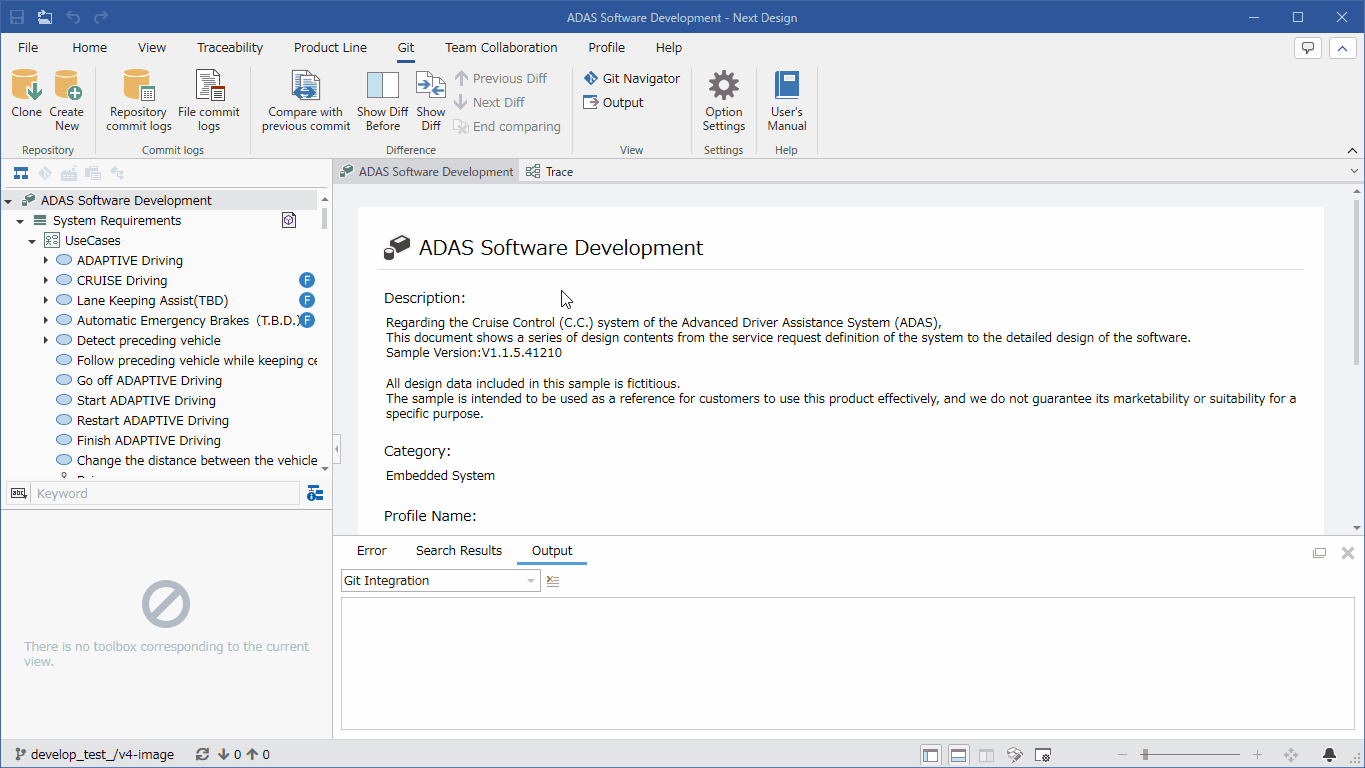Expand the Lane Keeping Assist(TBD) node
Image resolution: width=1365 pixels, height=768 pixels.
45,300
